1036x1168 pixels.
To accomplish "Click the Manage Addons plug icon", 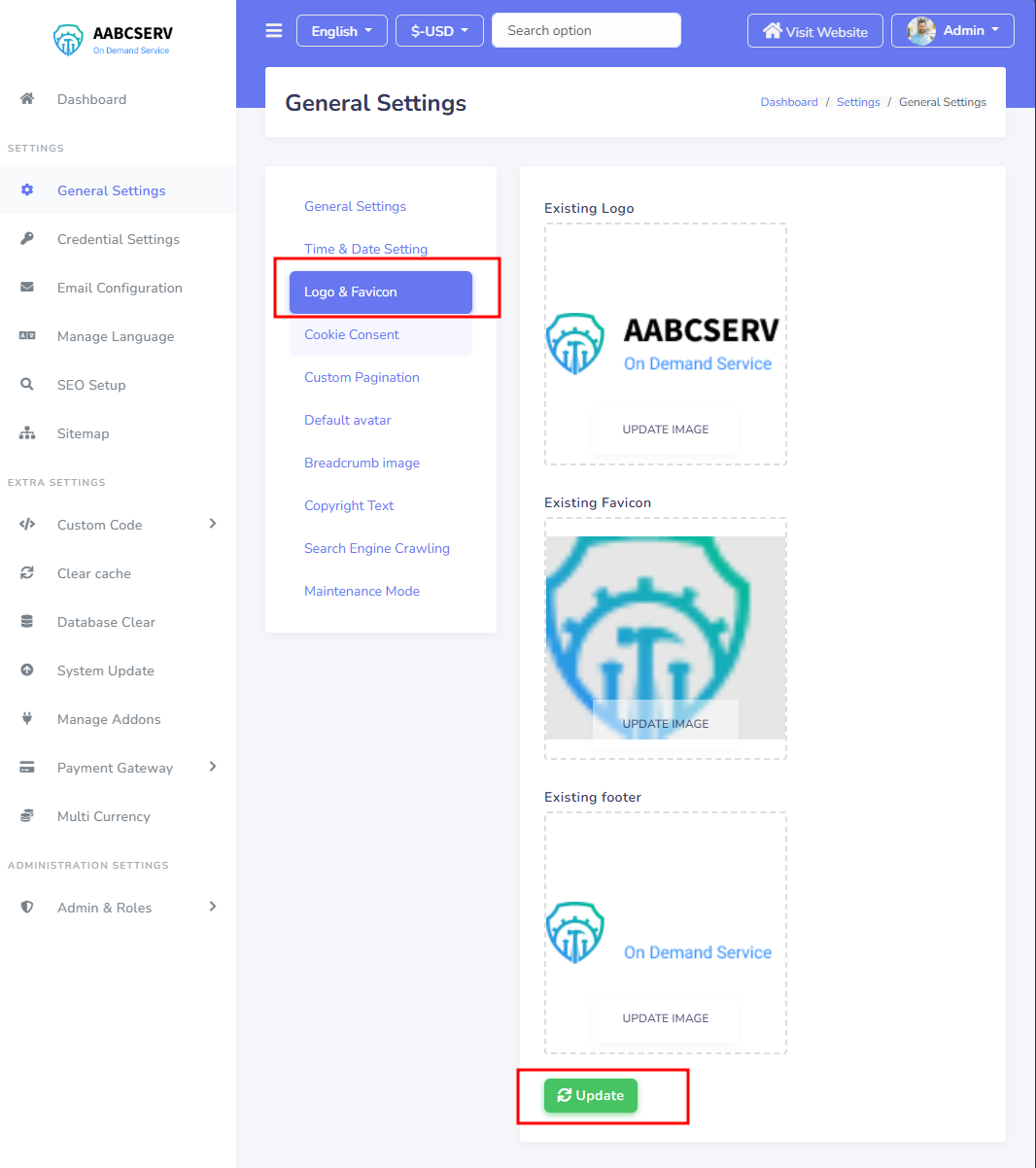I will point(27,718).
